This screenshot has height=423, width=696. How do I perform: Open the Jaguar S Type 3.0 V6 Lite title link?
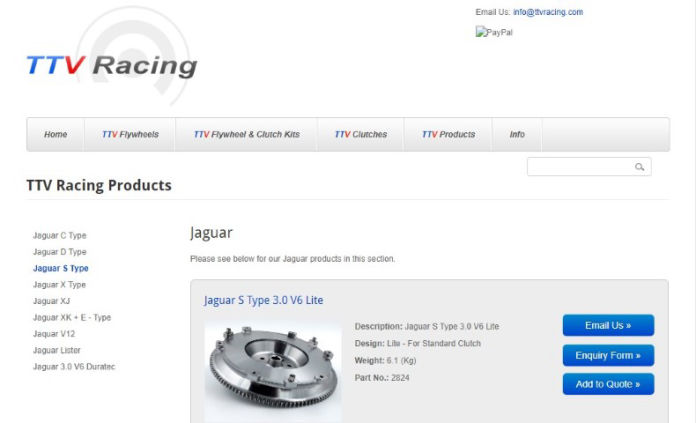[263, 300]
